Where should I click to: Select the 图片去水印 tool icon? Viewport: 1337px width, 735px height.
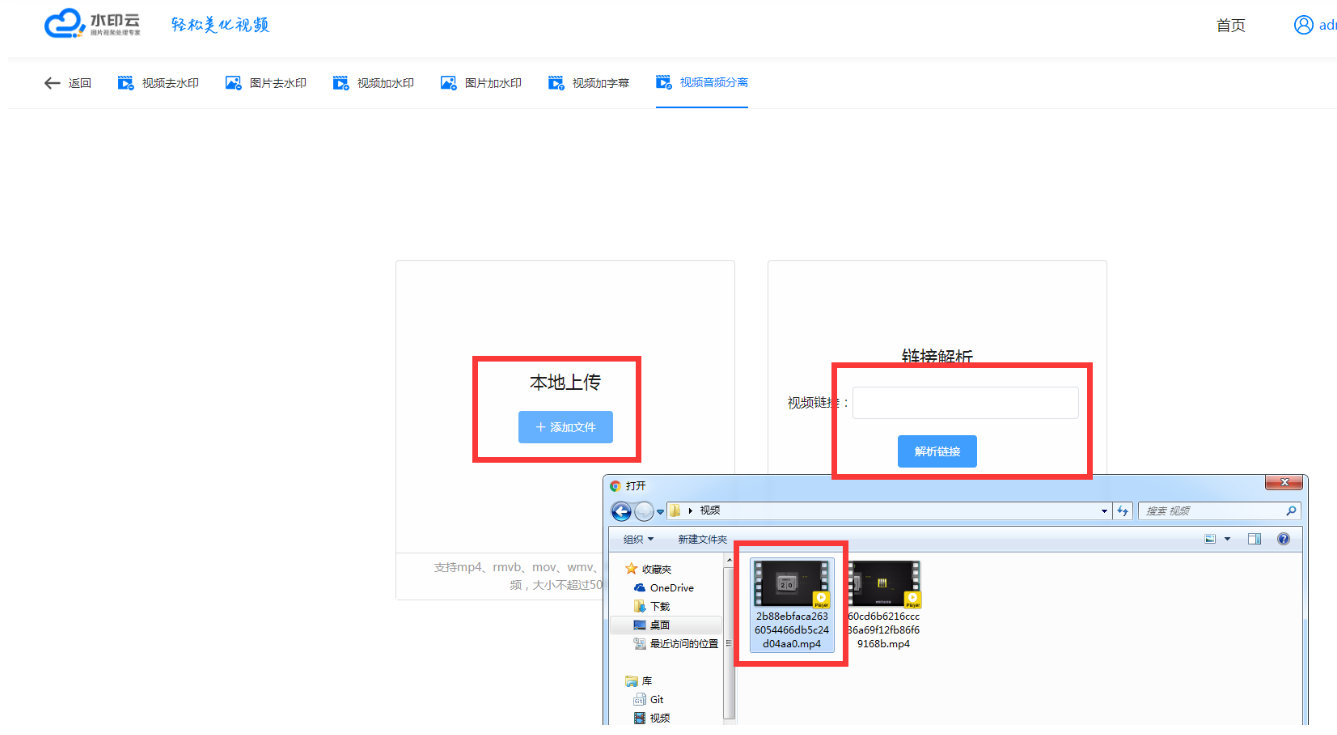coord(233,82)
